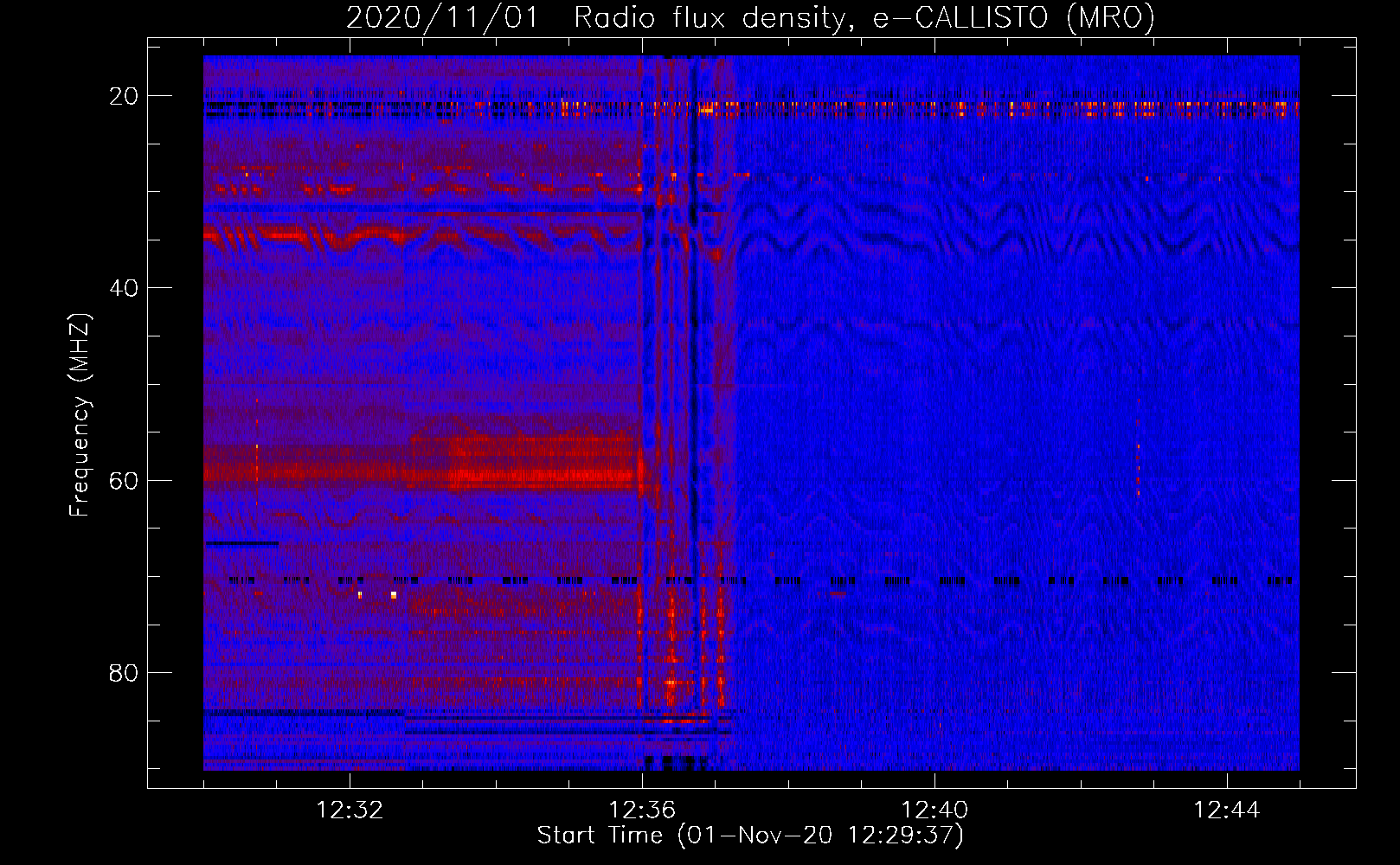The image size is (1400, 865).
Task: Click the '60' frequency tick label
Action: click(124, 480)
